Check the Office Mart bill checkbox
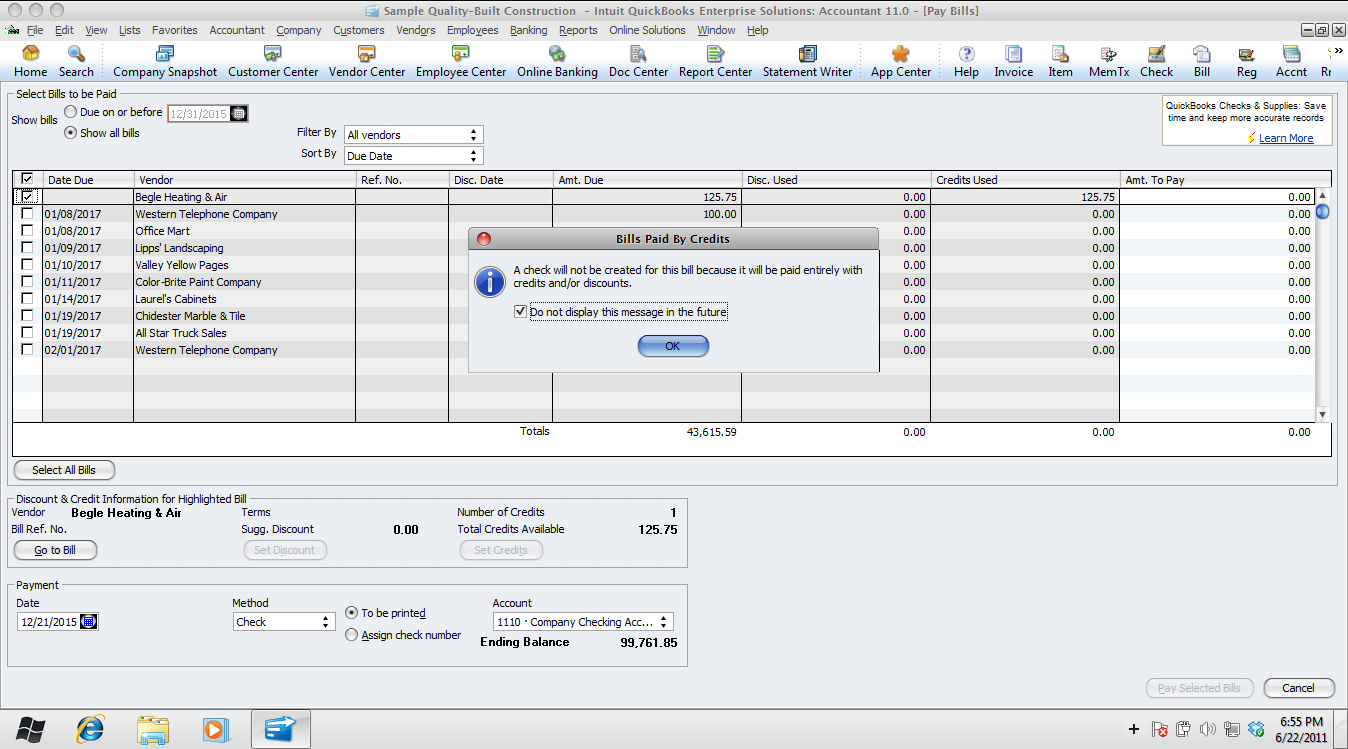 coord(27,231)
